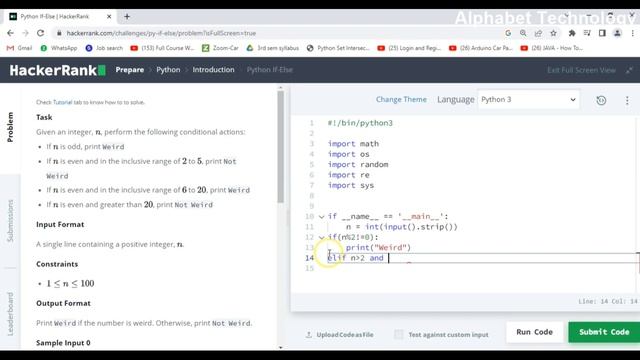Click Change Theme in editor
Image resolution: width=640 pixels, height=360 pixels.
[401, 100]
